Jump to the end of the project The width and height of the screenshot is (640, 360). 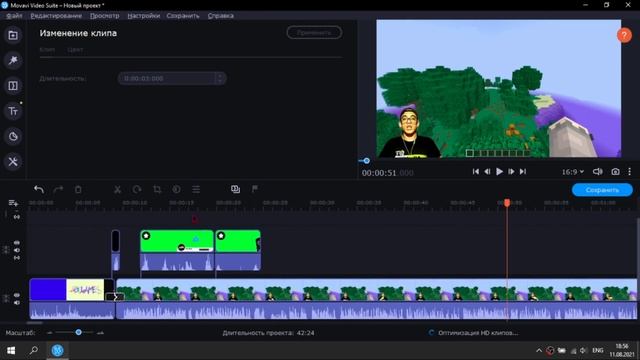point(523,172)
